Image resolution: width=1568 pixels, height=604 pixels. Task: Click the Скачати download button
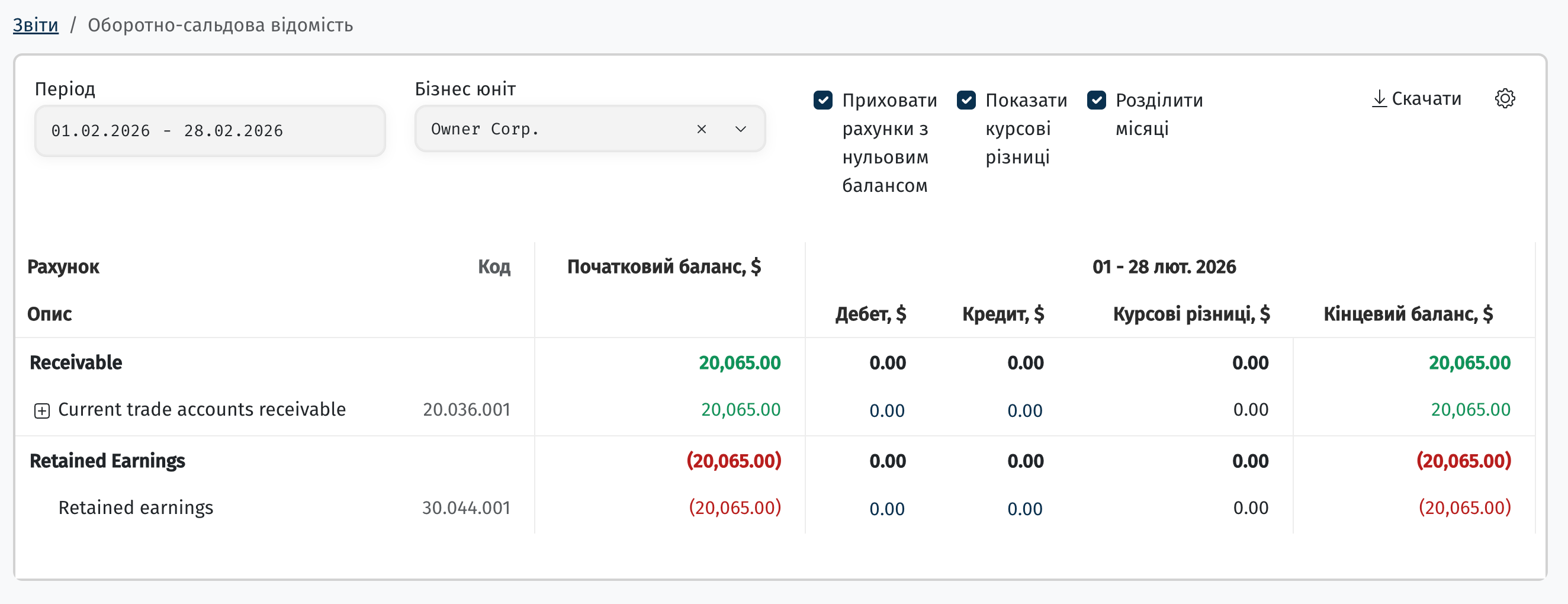tap(1416, 99)
